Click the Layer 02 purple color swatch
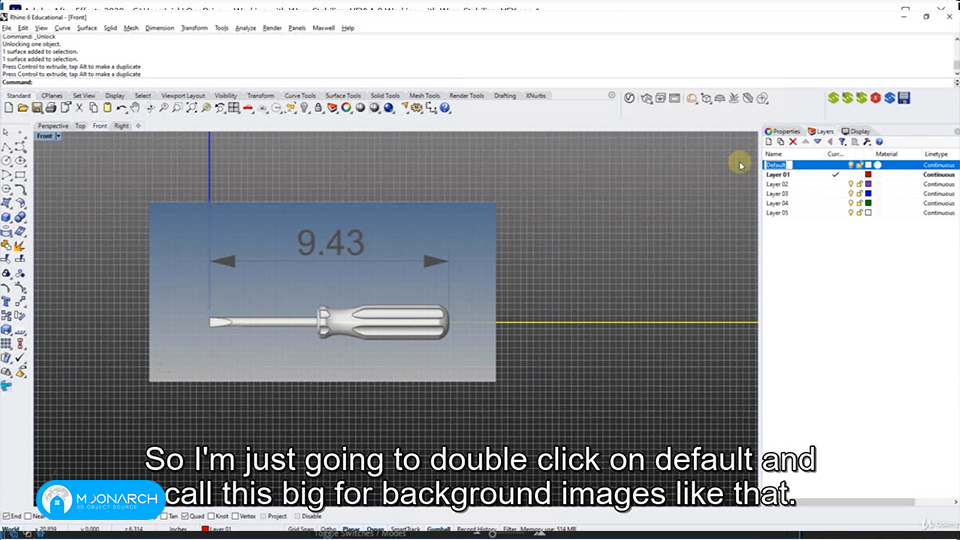 pos(868,184)
